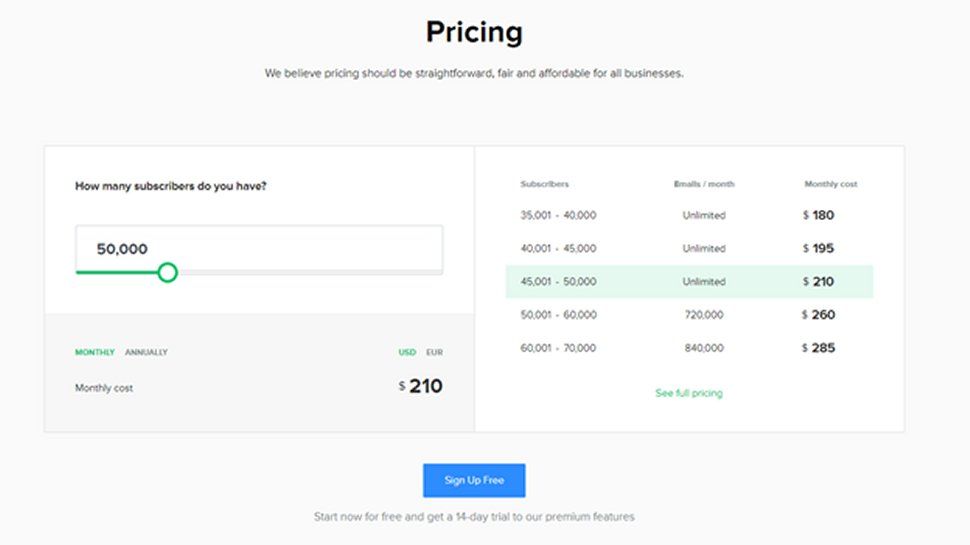970x545 pixels.
Task: Click the Sign Up Free button
Action: 474,480
